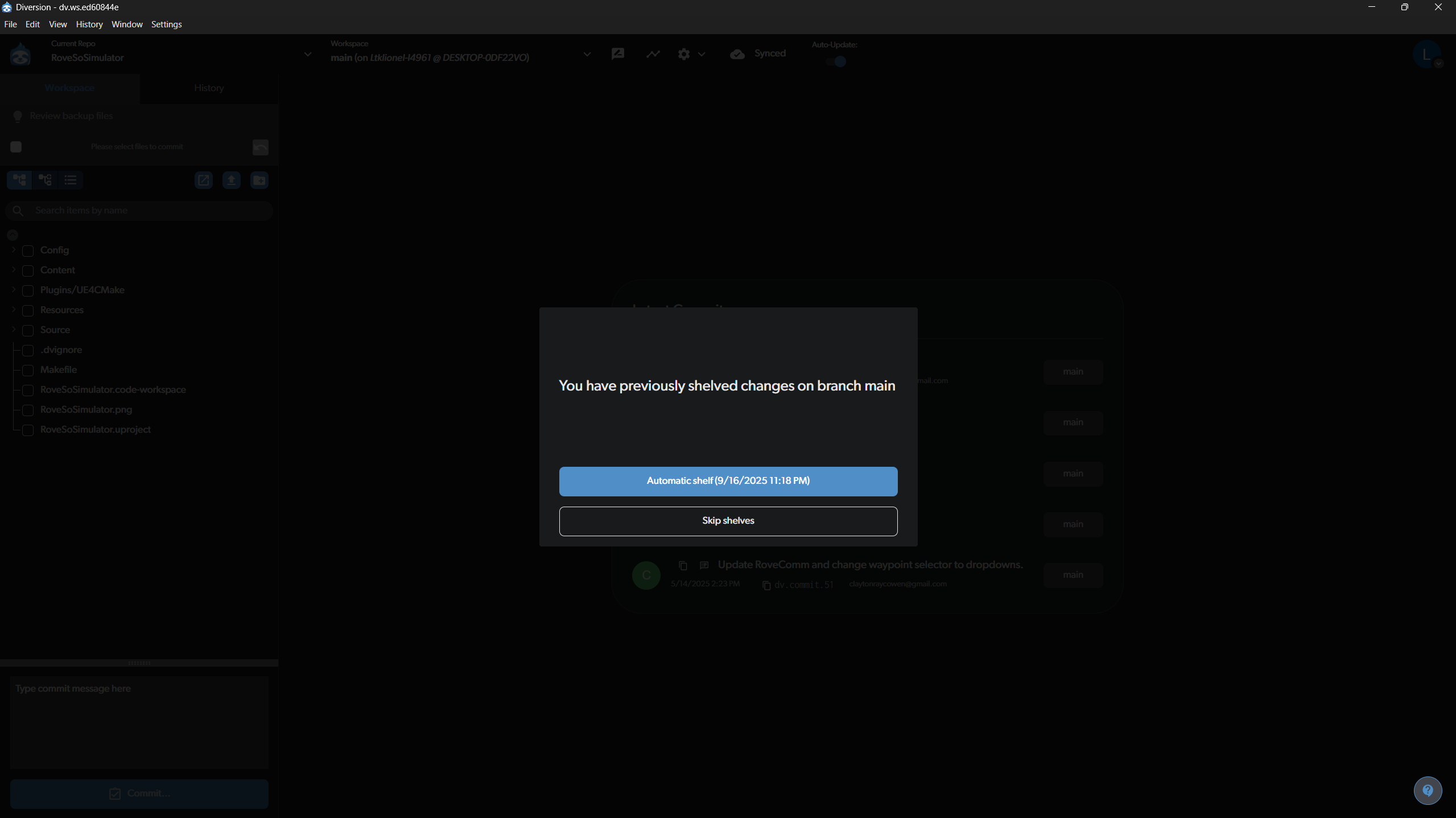Image resolution: width=1456 pixels, height=818 pixels.
Task: Click the new folder icon
Action: click(259, 180)
